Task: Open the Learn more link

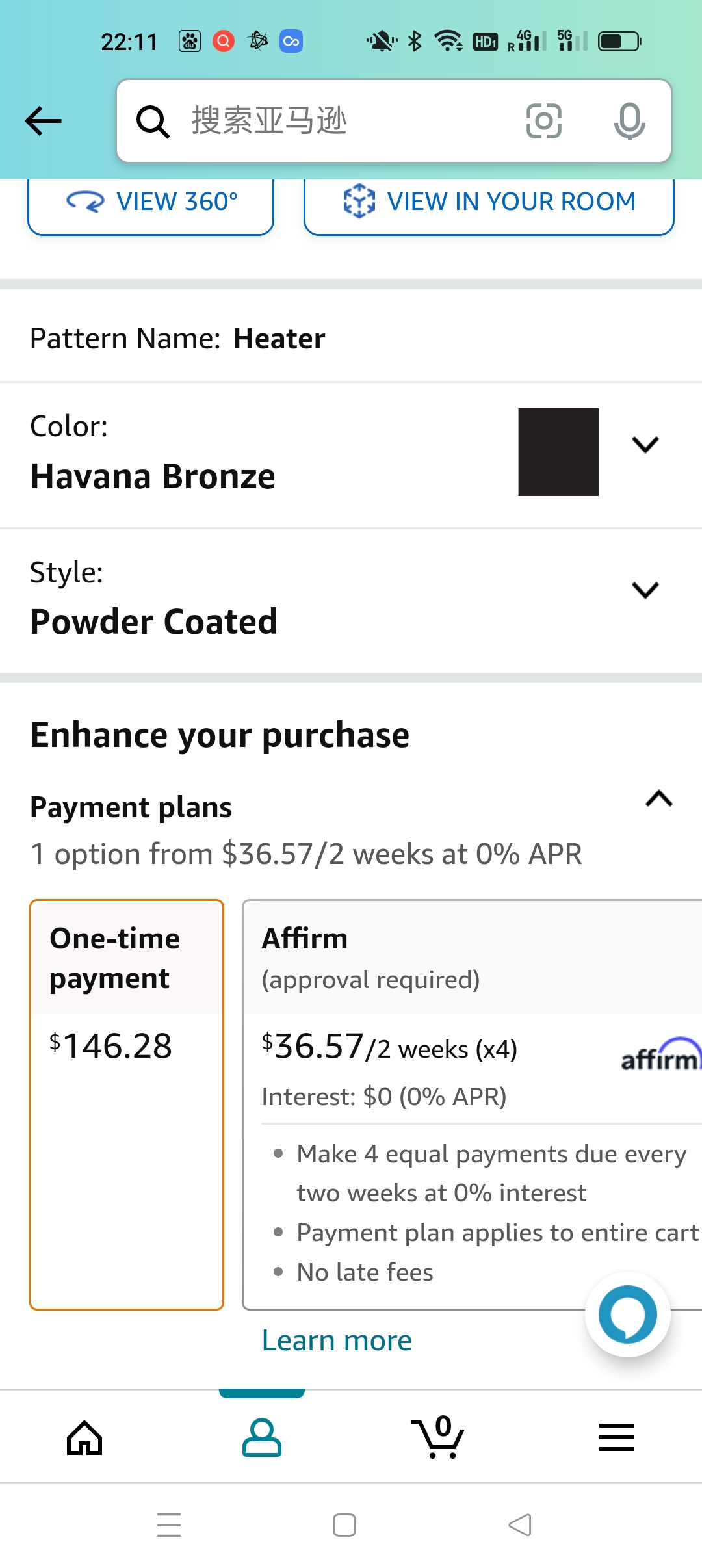Action: [337, 1340]
